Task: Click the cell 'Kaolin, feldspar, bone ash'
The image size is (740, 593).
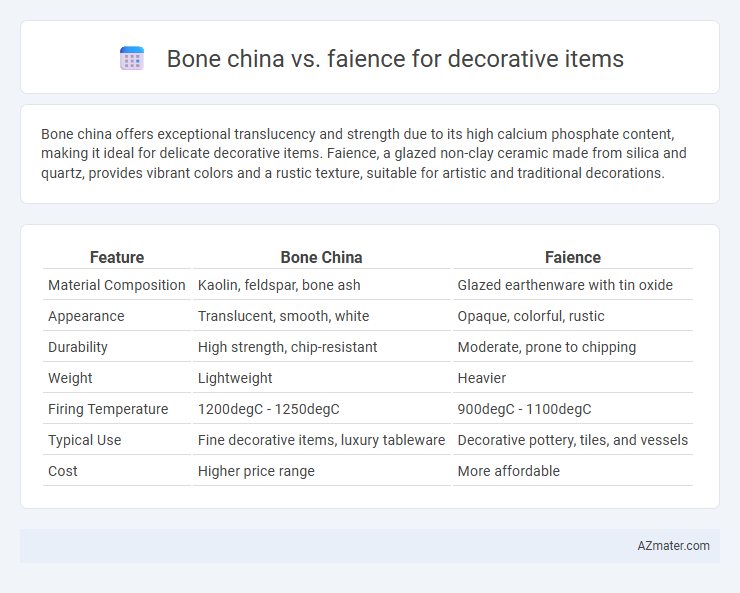Action: click(279, 285)
